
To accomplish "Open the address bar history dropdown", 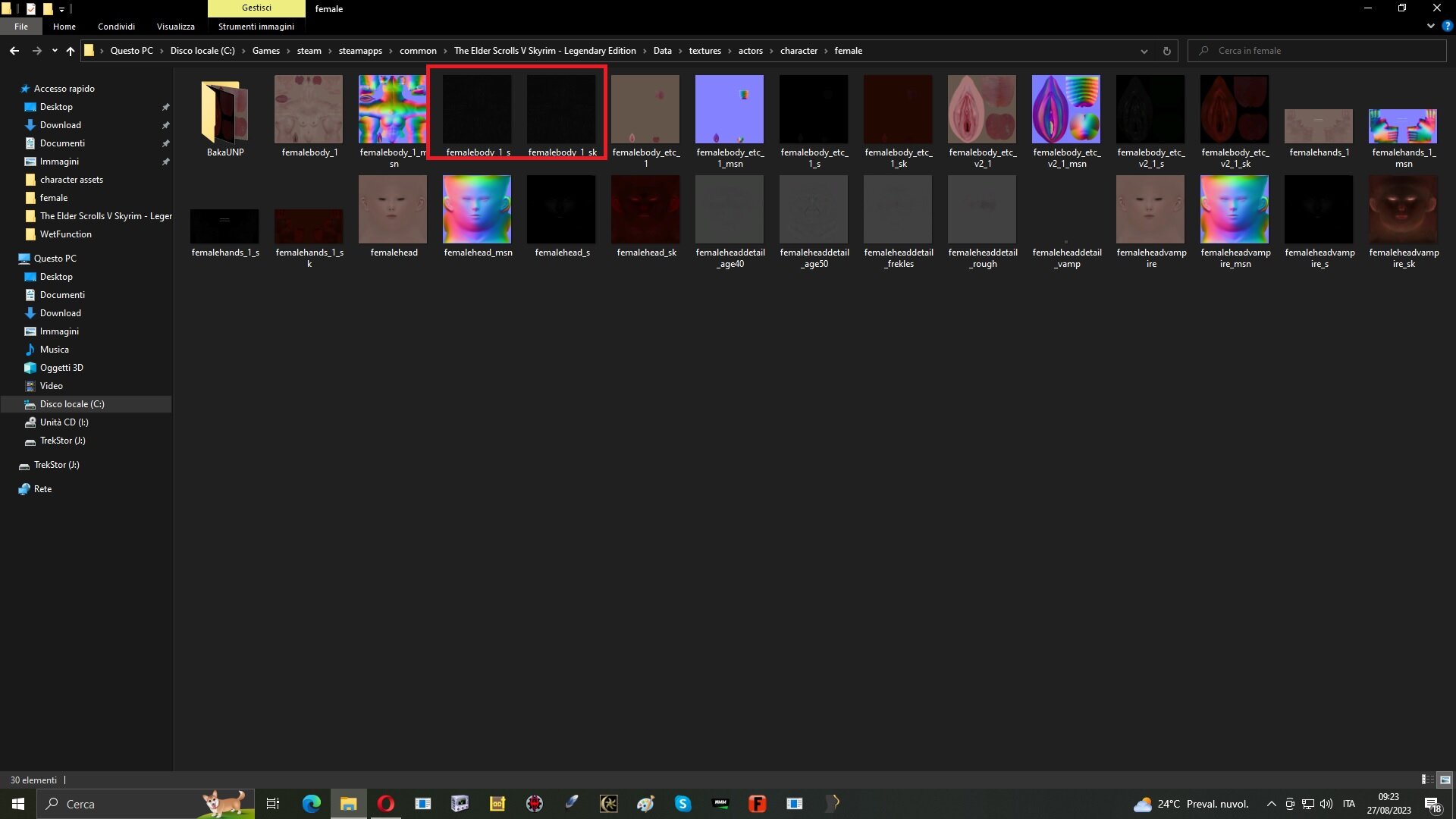I will click(1144, 51).
